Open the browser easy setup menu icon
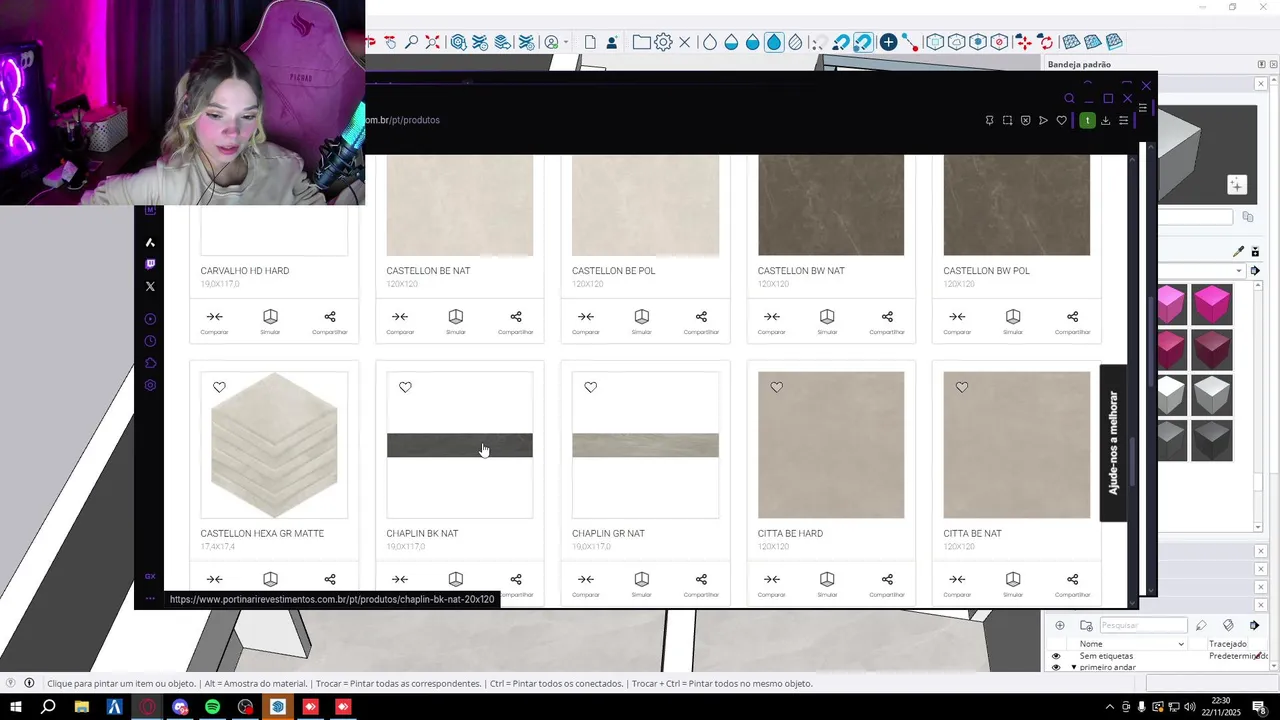Viewport: 1280px width, 720px height. point(1123,120)
